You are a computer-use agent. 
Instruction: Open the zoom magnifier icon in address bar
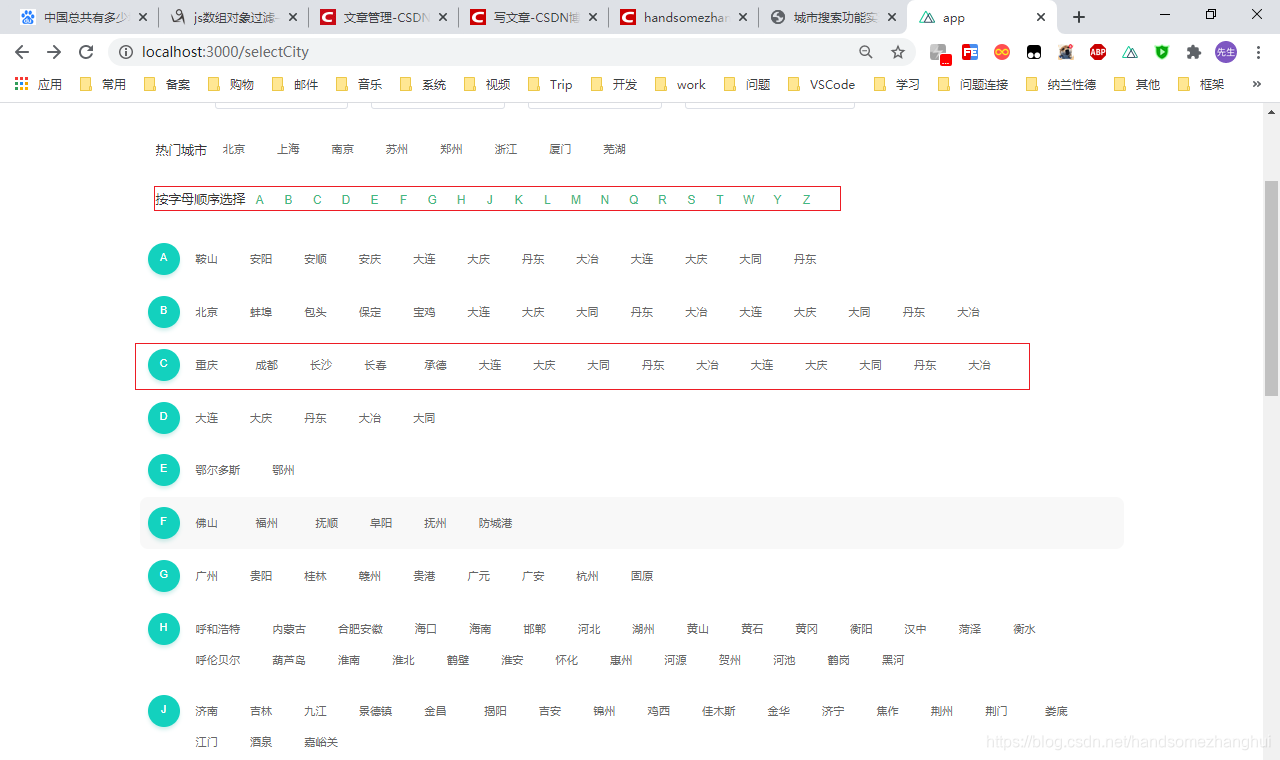[866, 52]
